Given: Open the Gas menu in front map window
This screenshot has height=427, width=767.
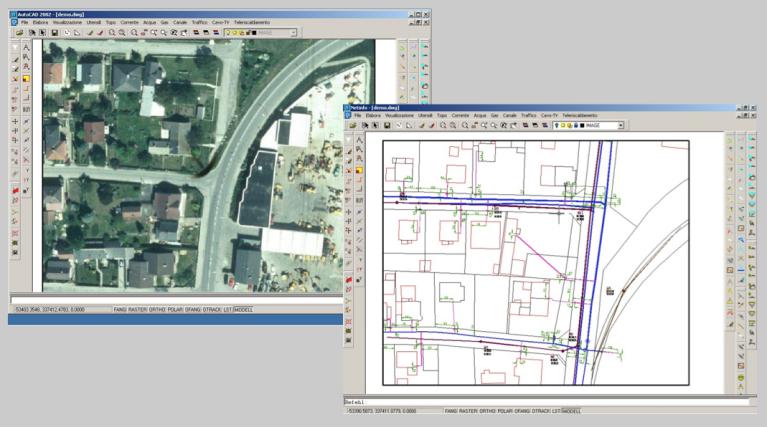Looking at the screenshot, I should [494, 116].
